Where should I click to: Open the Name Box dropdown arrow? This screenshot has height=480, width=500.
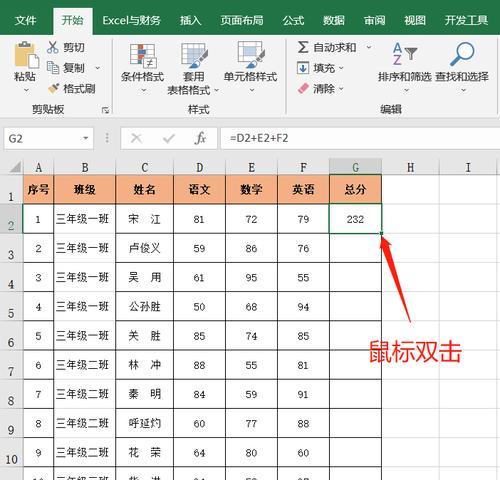click(x=86, y=138)
